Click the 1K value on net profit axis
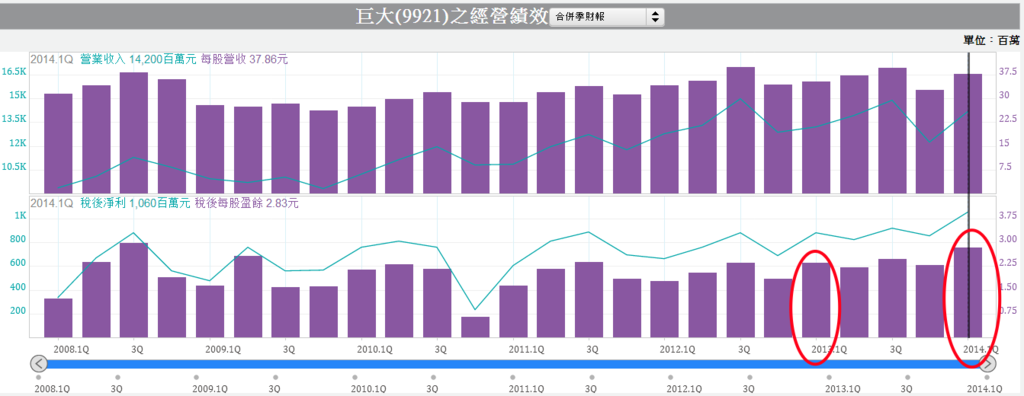 pos(20,216)
